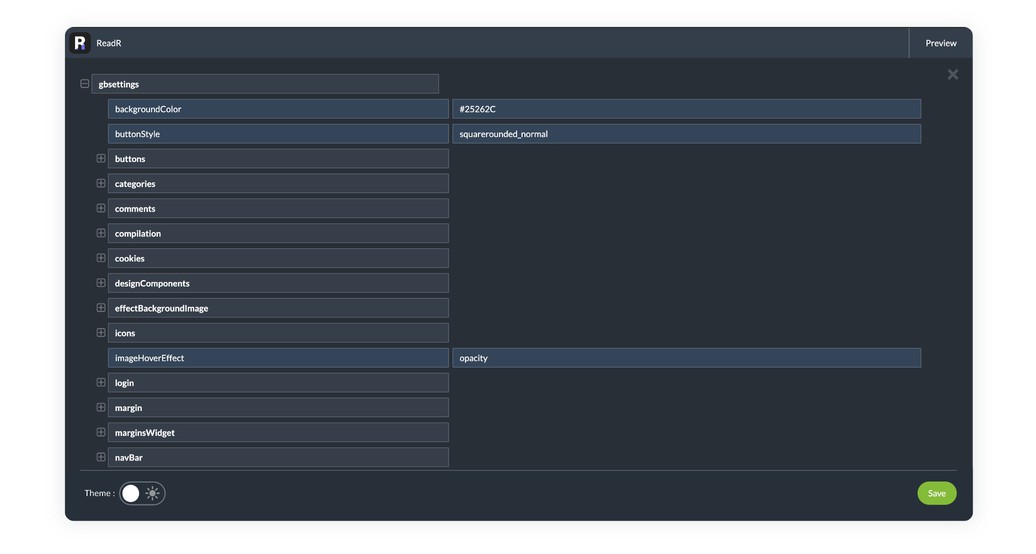This screenshot has height=554, width=1036.
Task: Expand designComponents with plus icon
Action: [x=101, y=283]
